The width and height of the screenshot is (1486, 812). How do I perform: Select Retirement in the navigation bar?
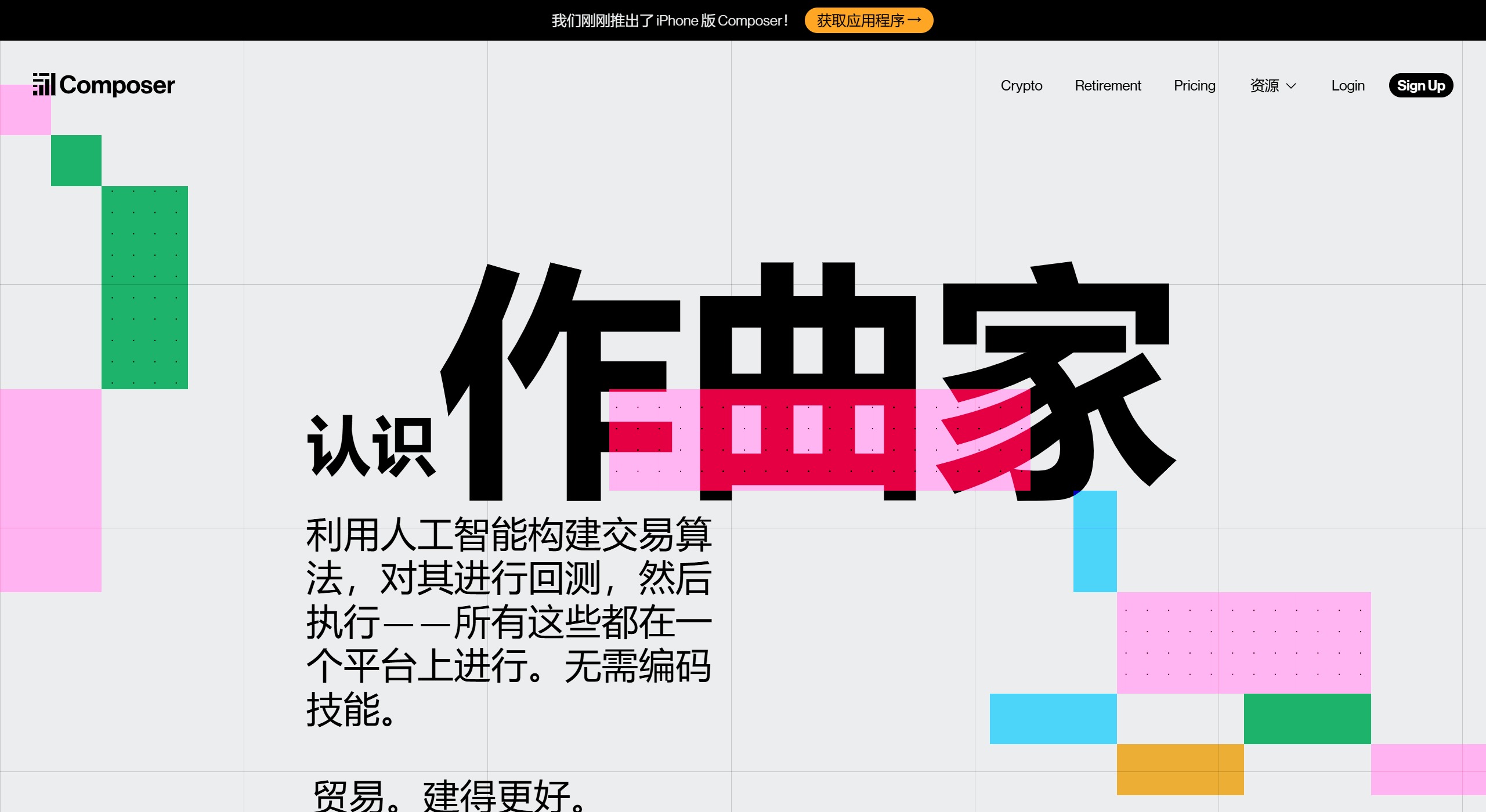click(x=1107, y=85)
